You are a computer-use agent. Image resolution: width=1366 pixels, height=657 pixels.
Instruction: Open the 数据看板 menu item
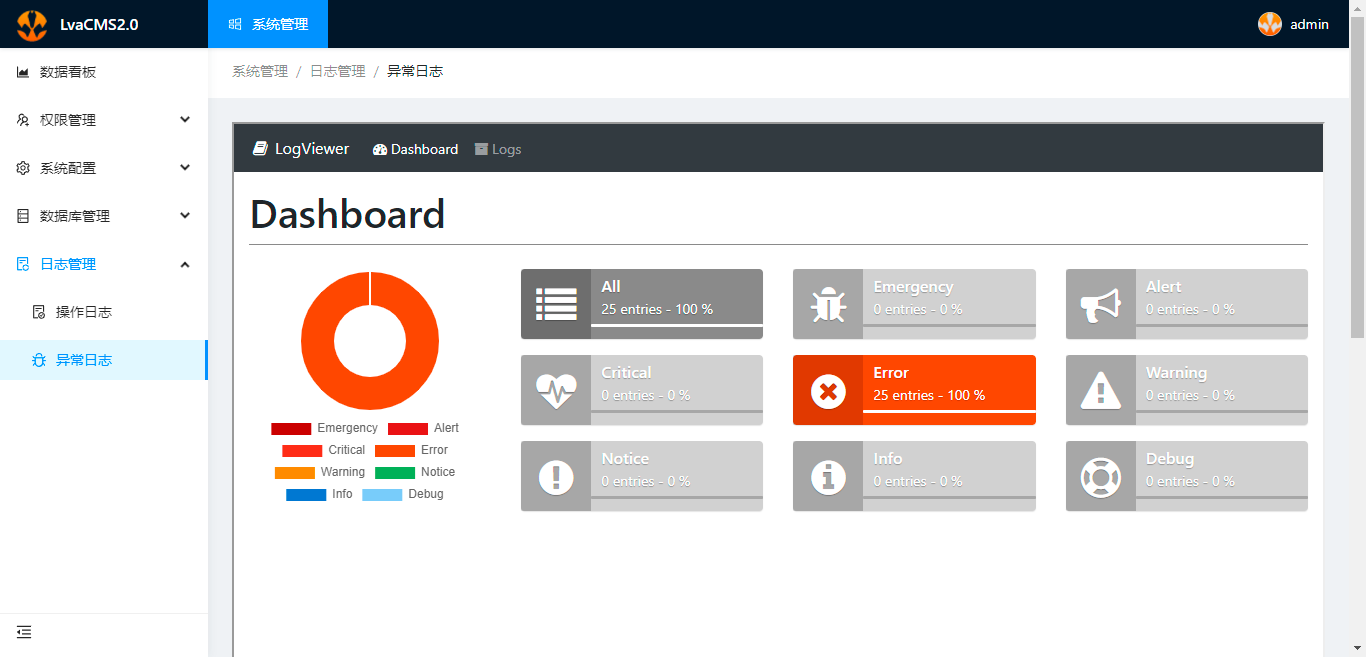pos(104,72)
